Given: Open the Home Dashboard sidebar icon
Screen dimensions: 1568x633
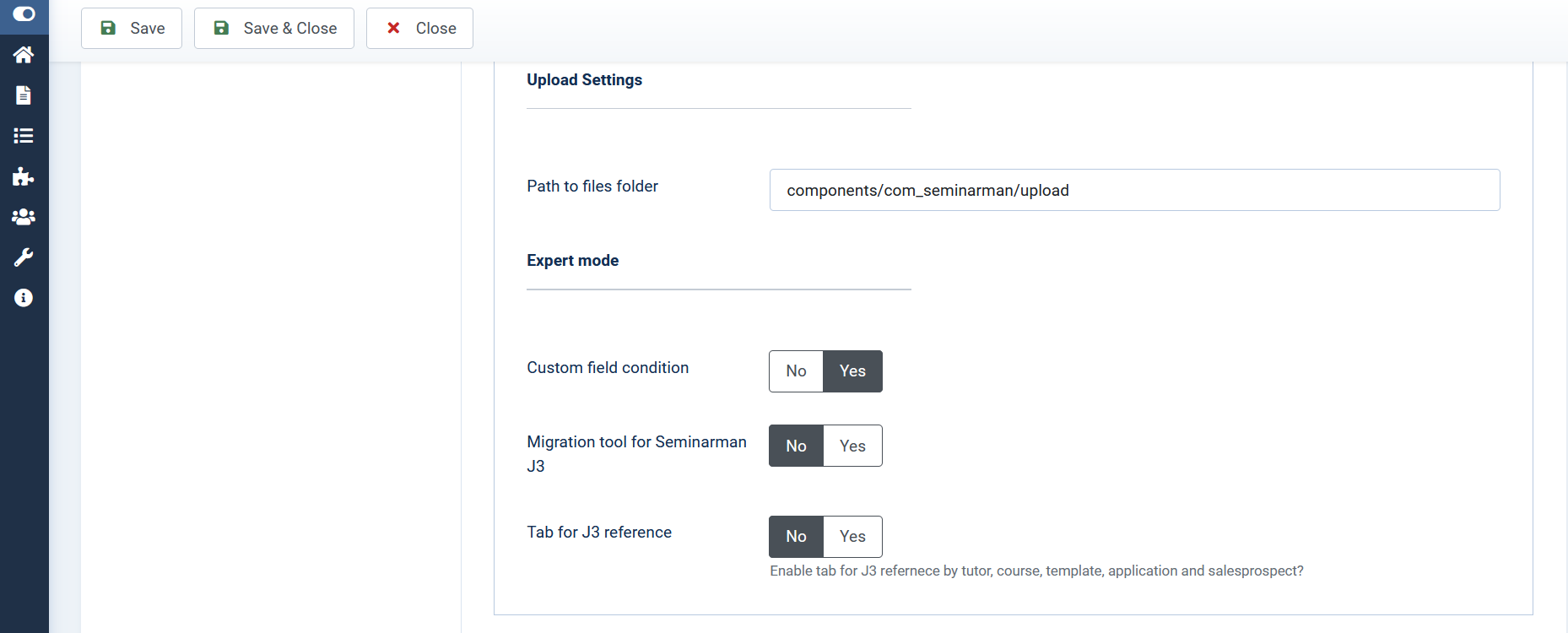Looking at the screenshot, I should [24, 55].
